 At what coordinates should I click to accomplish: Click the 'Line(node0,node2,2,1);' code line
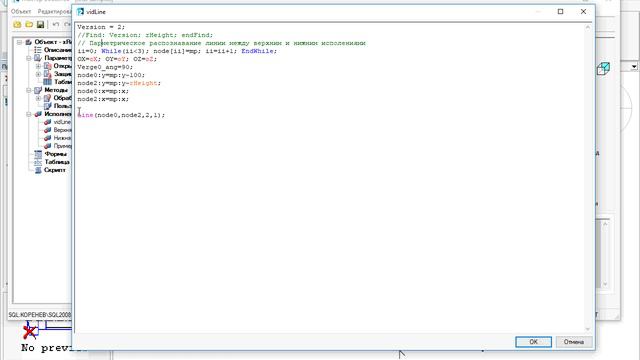pyautogui.click(x=121, y=115)
